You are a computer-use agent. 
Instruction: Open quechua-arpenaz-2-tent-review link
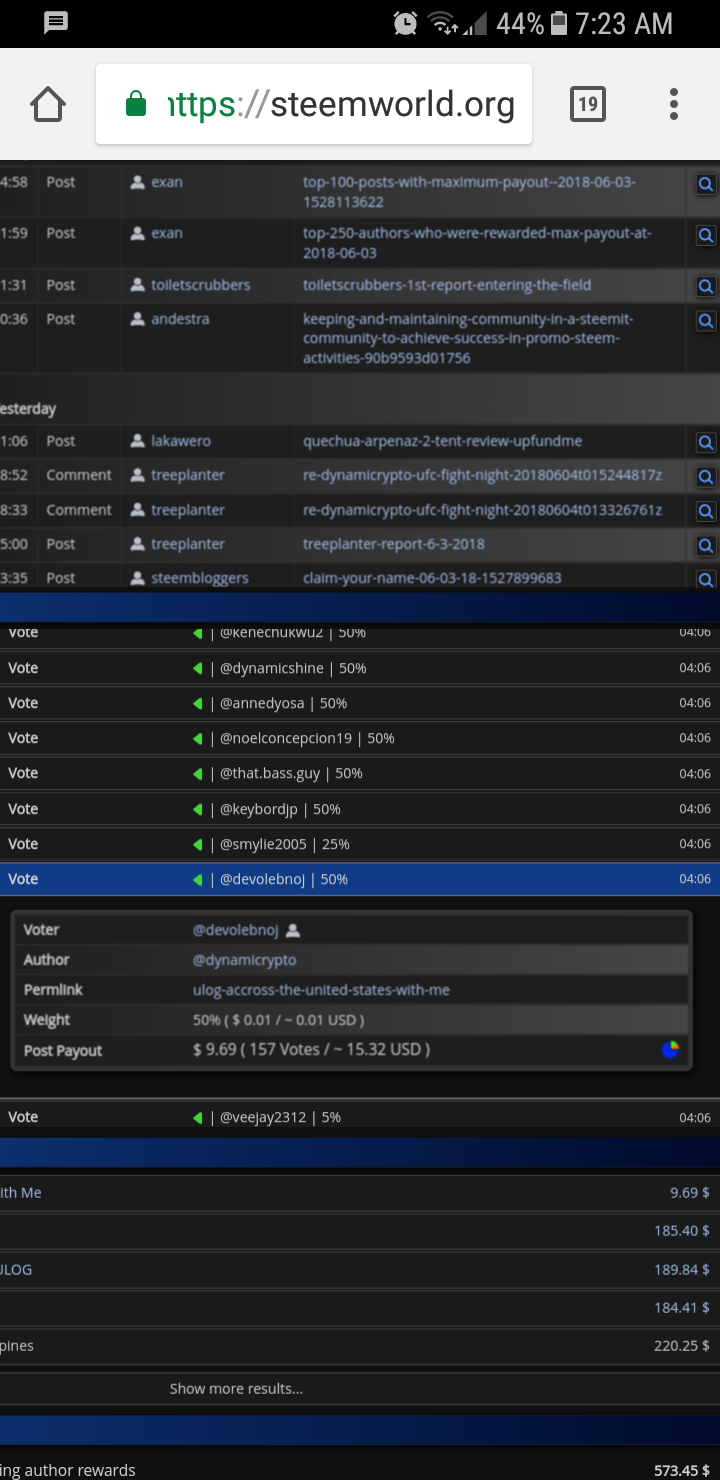[442, 441]
